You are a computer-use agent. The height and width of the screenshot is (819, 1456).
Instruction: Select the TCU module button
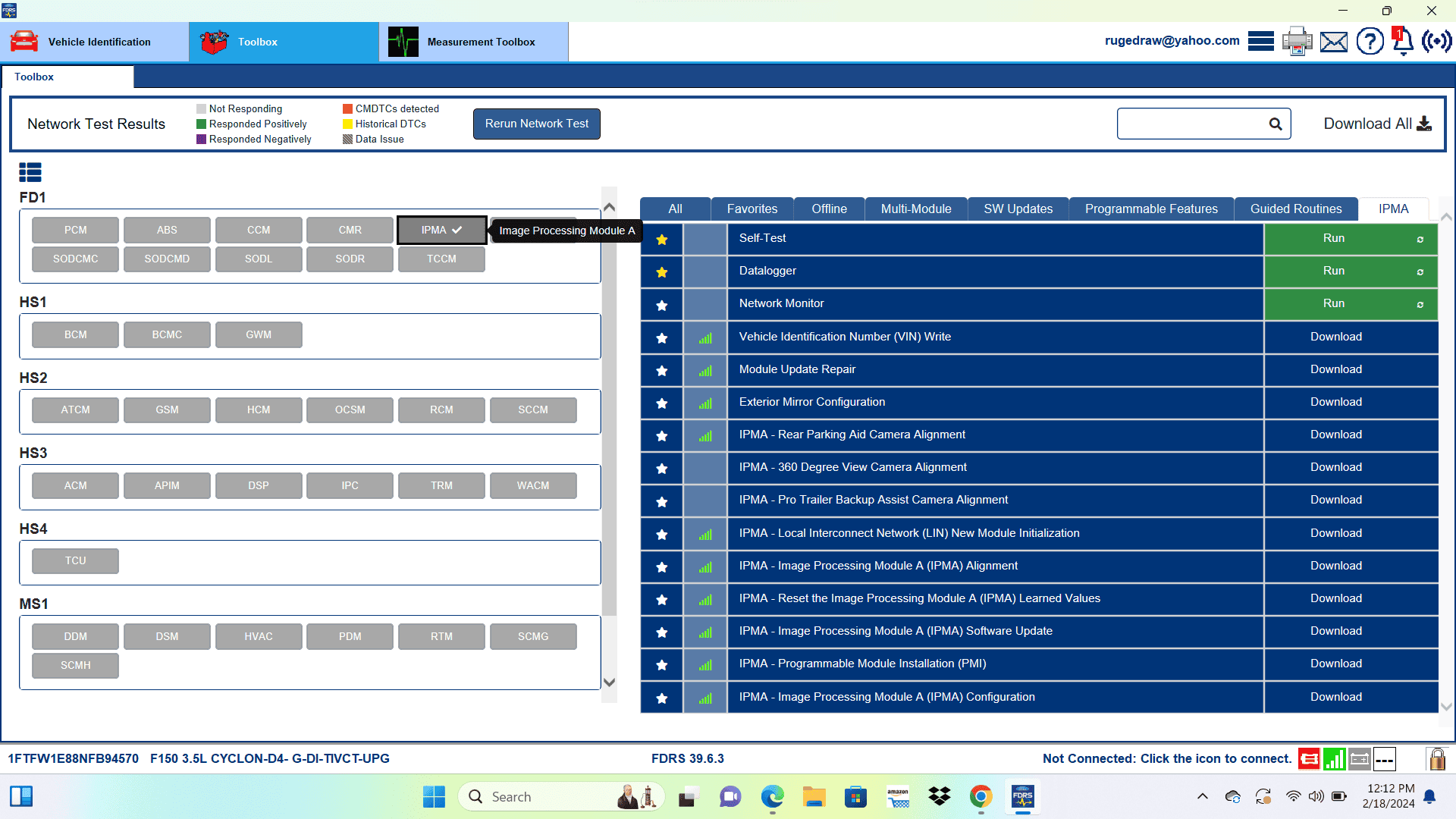pos(75,560)
